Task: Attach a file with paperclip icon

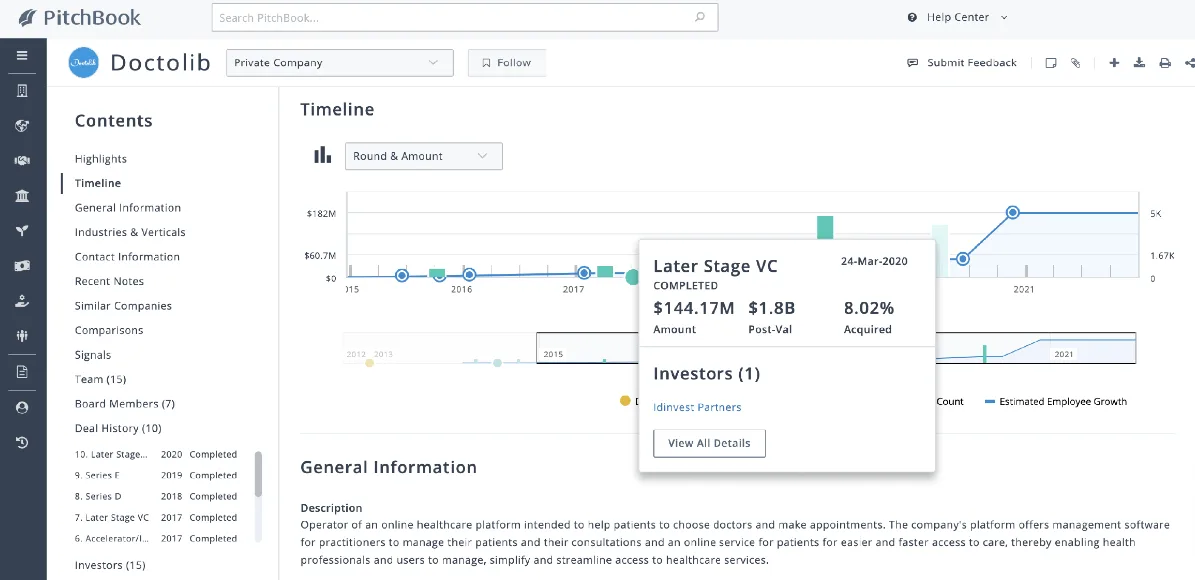Action: pos(1075,62)
